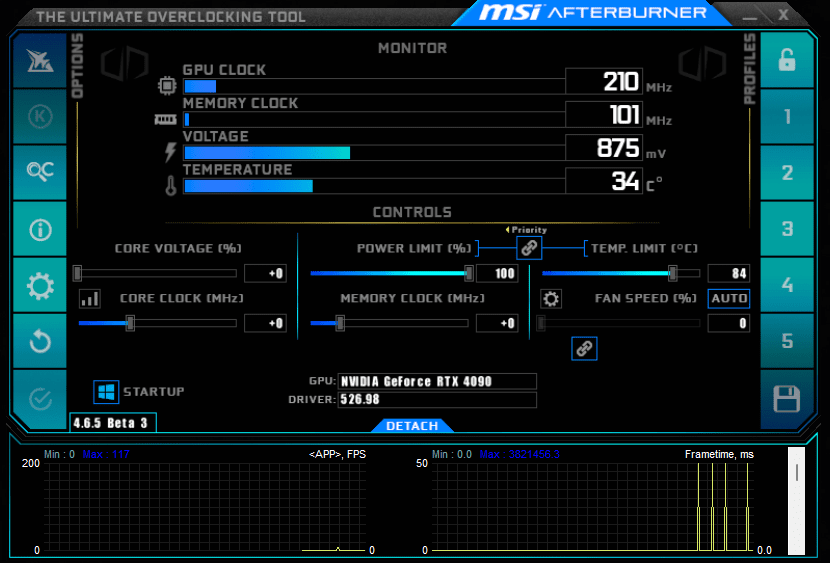Image resolution: width=830 pixels, height=563 pixels.
Task: Click the voltage lightning bolt icon
Action: (170, 152)
